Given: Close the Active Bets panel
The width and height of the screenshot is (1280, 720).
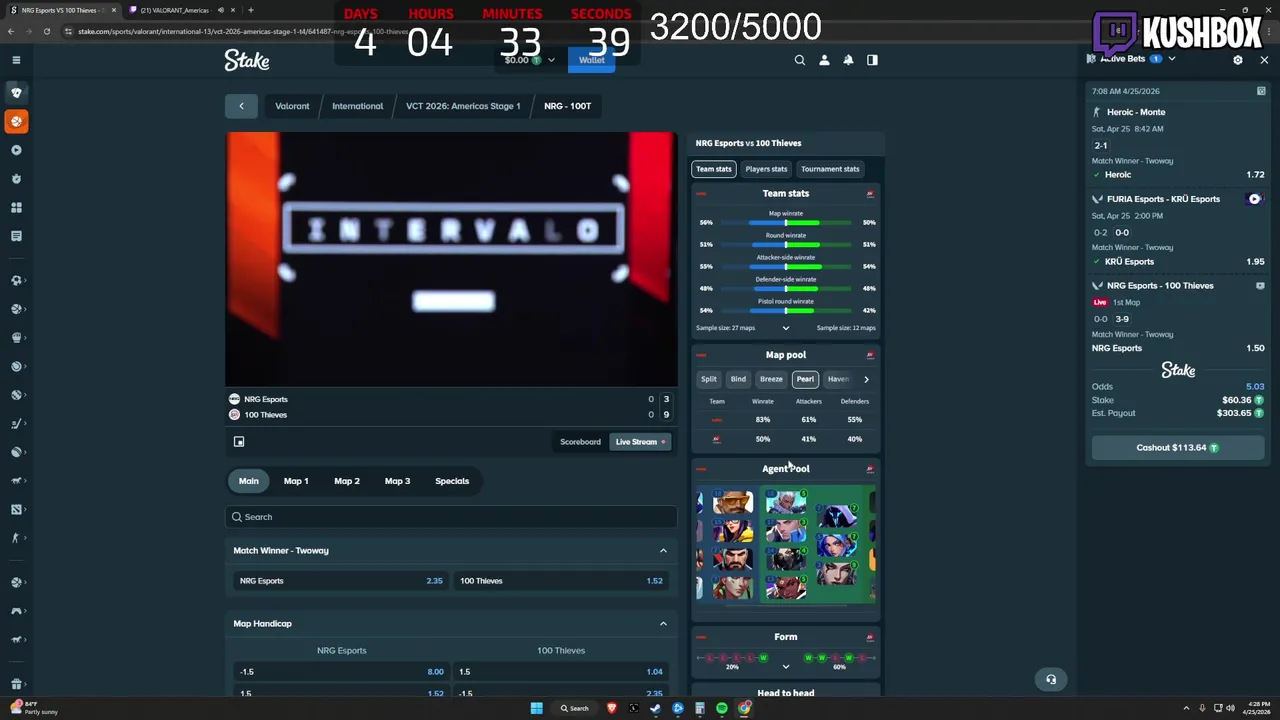Looking at the screenshot, I should click(1264, 60).
